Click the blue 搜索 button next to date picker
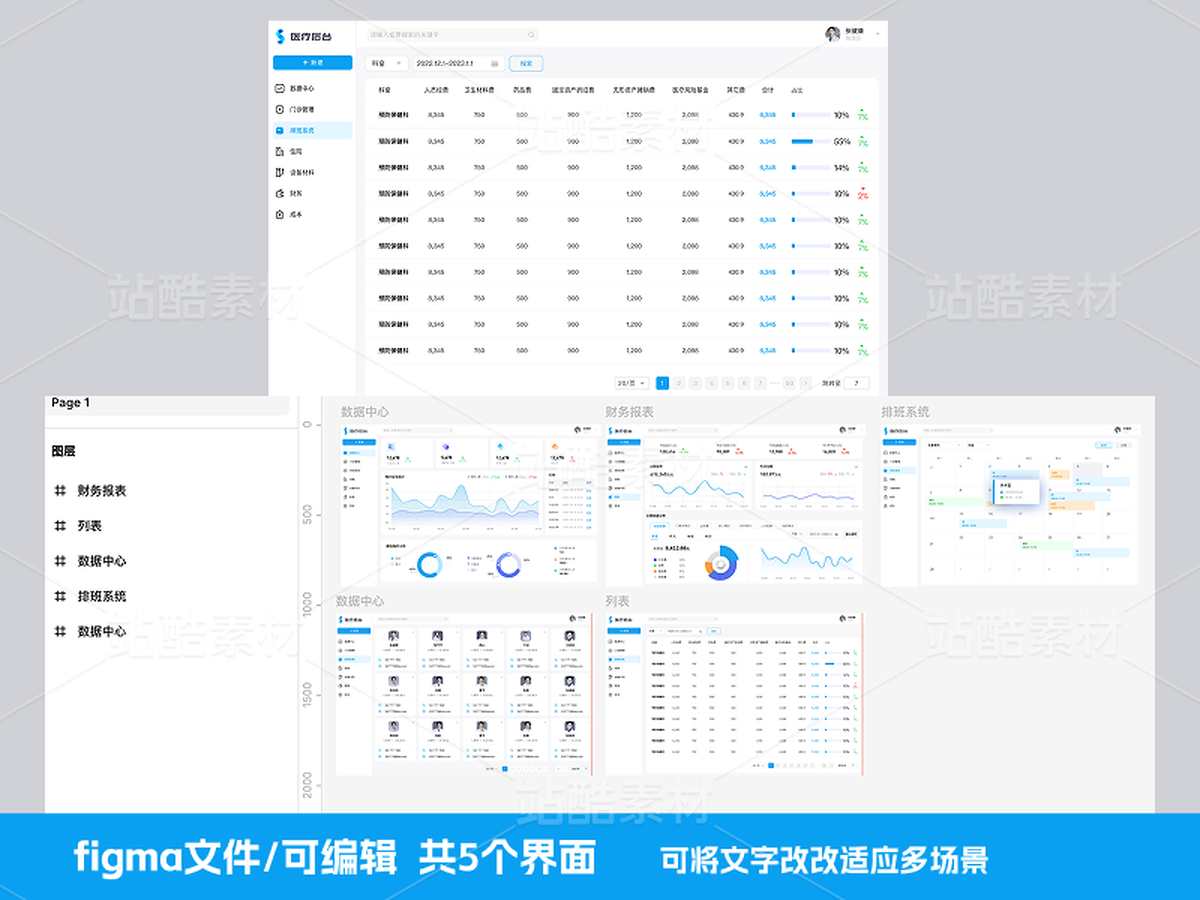Image resolution: width=1200 pixels, height=900 pixels. (x=526, y=64)
